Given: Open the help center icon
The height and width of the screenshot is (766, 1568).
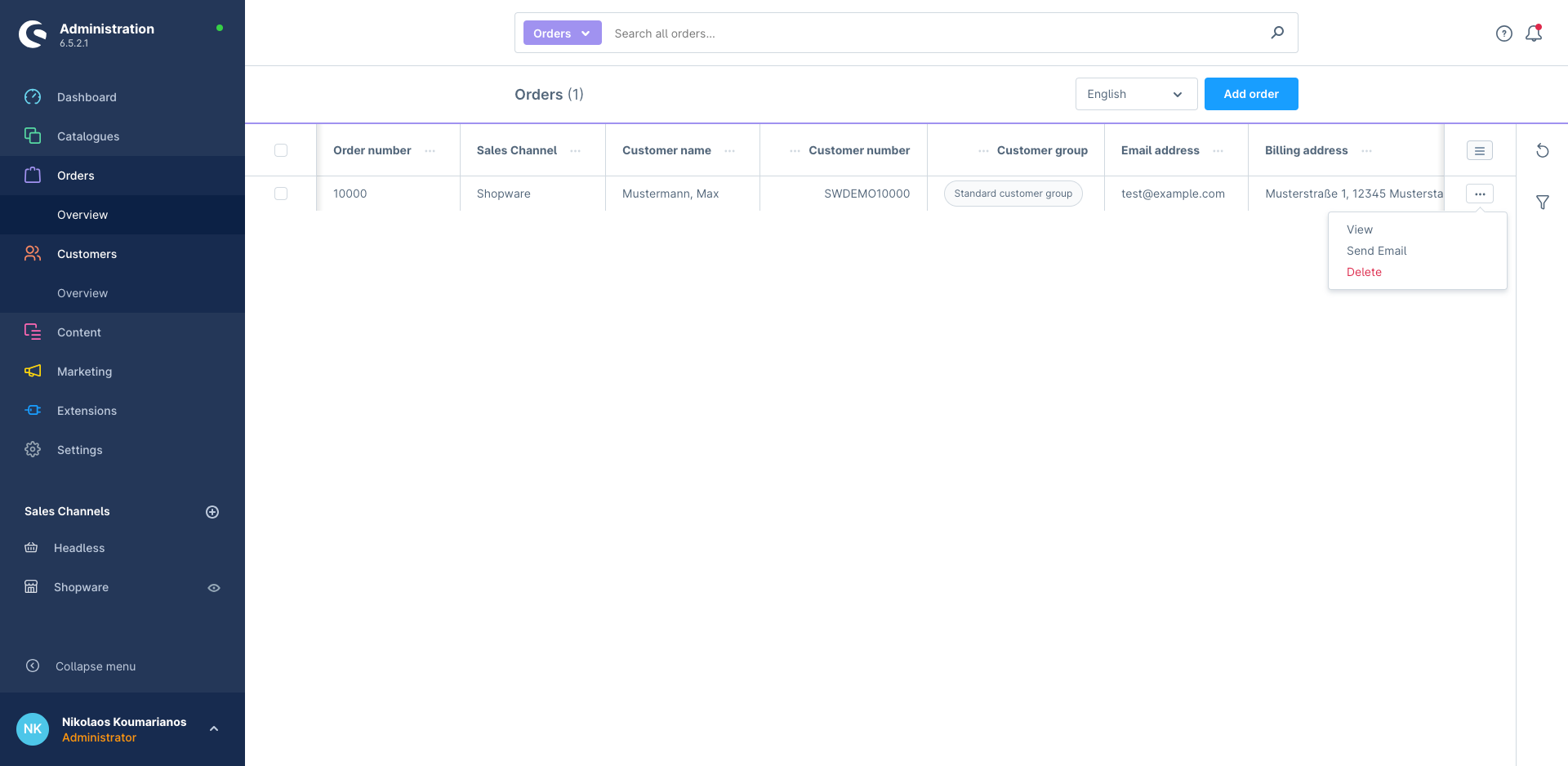Looking at the screenshot, I should (x=1504, y=33).
